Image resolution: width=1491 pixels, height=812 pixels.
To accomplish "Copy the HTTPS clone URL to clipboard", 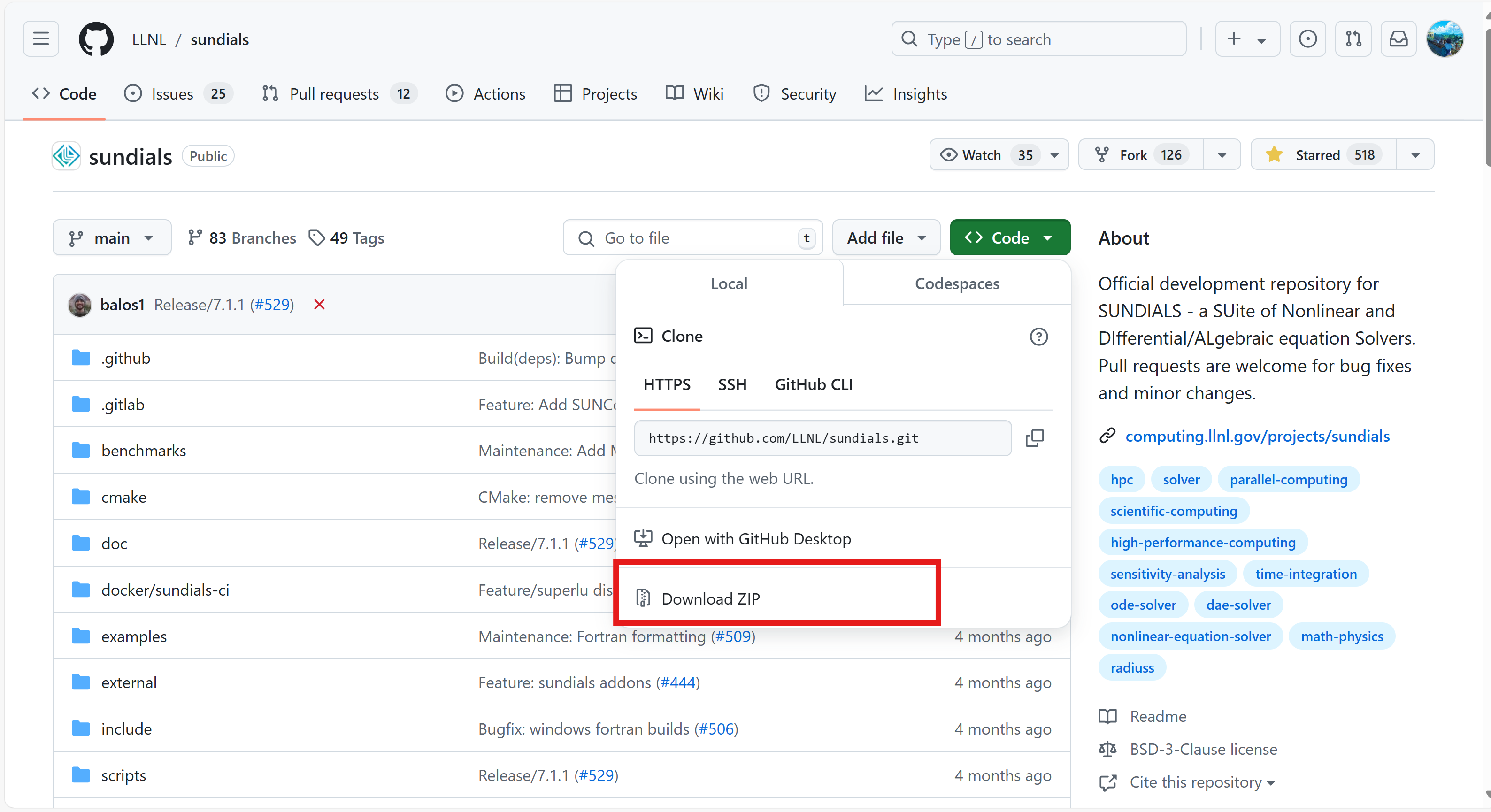I will click(1034, 438).
